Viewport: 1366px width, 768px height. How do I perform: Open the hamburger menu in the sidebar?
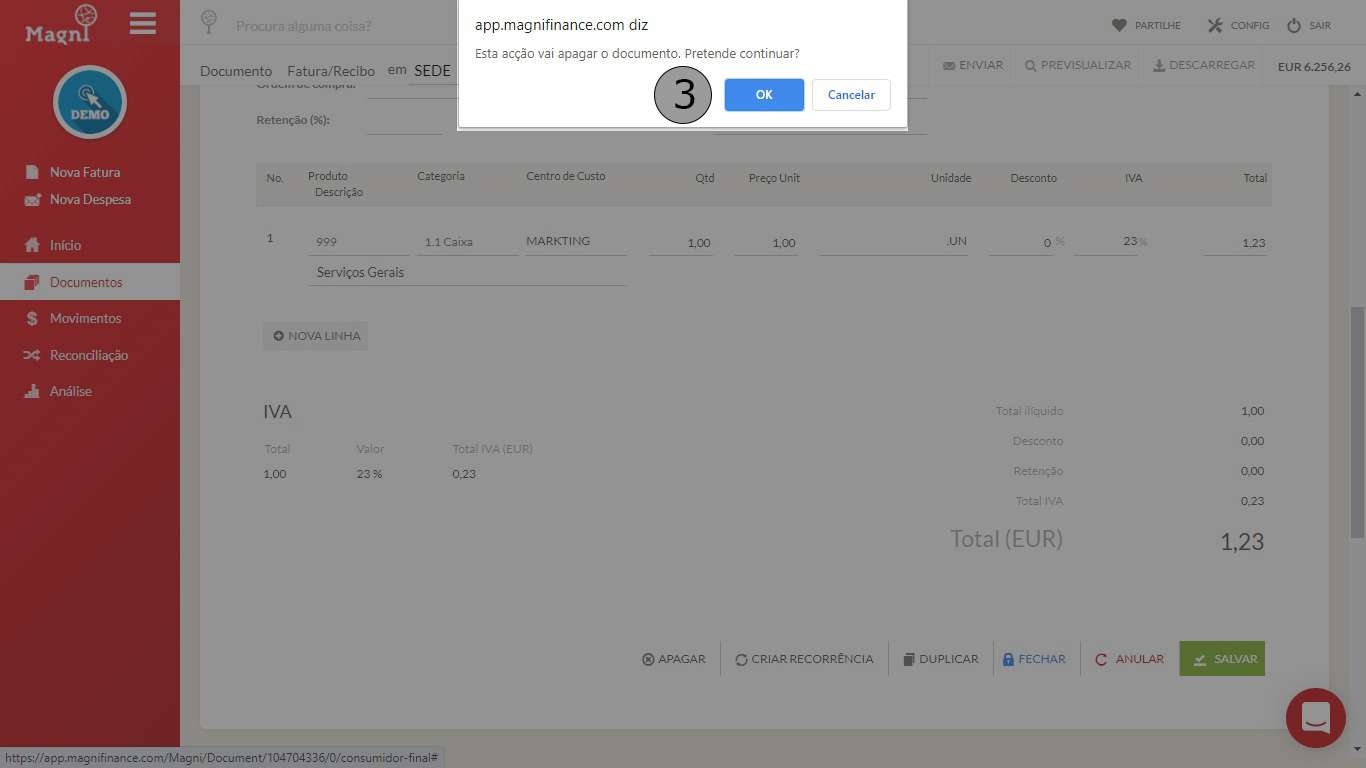click(143, 23)
